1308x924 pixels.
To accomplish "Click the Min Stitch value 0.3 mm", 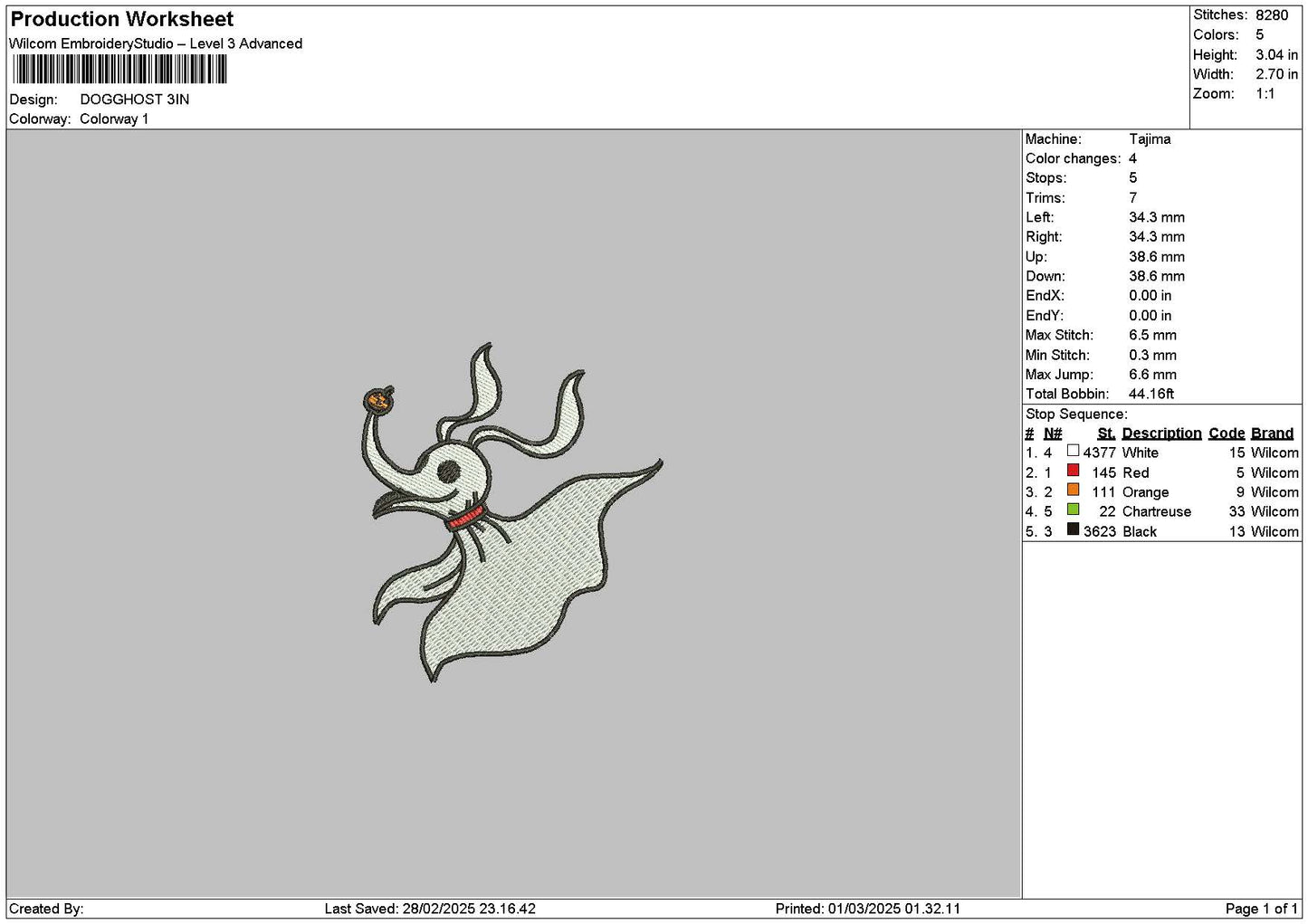I will 1152,356.
